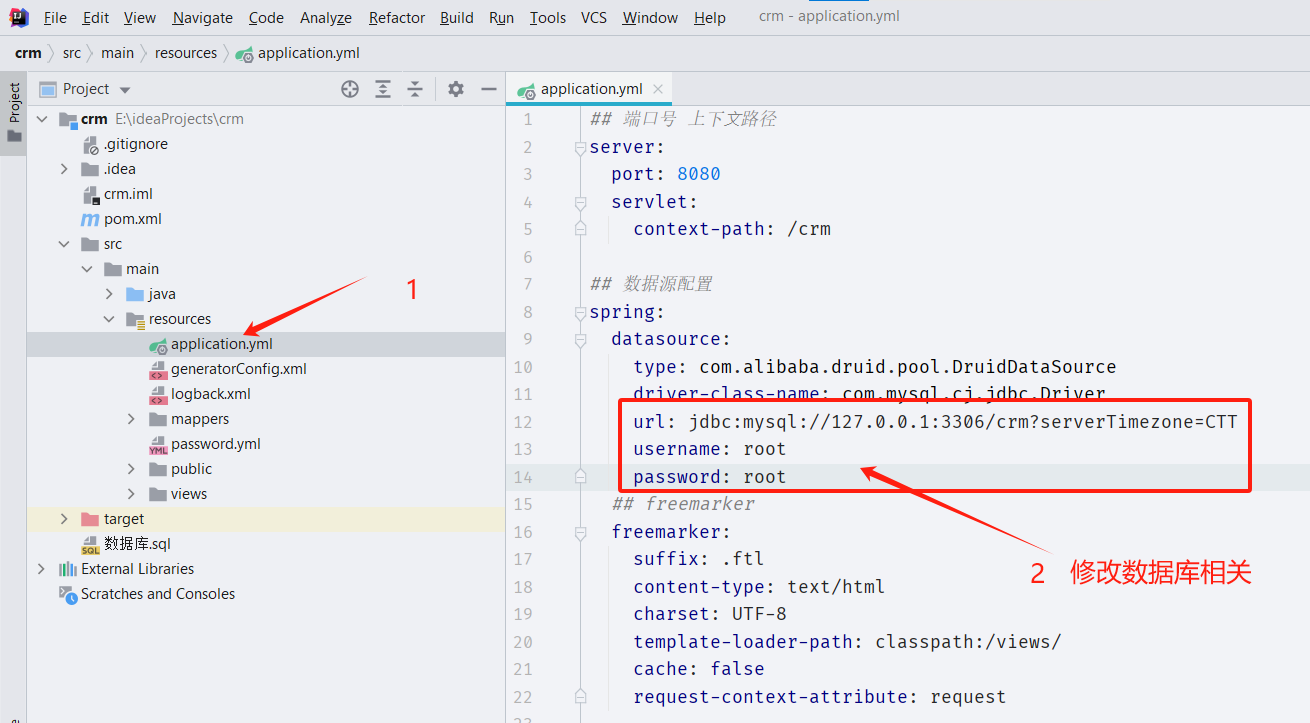The width and height of the screenshot is (1310, 723).
Task: Open the View menu
Action: point(140,18)
